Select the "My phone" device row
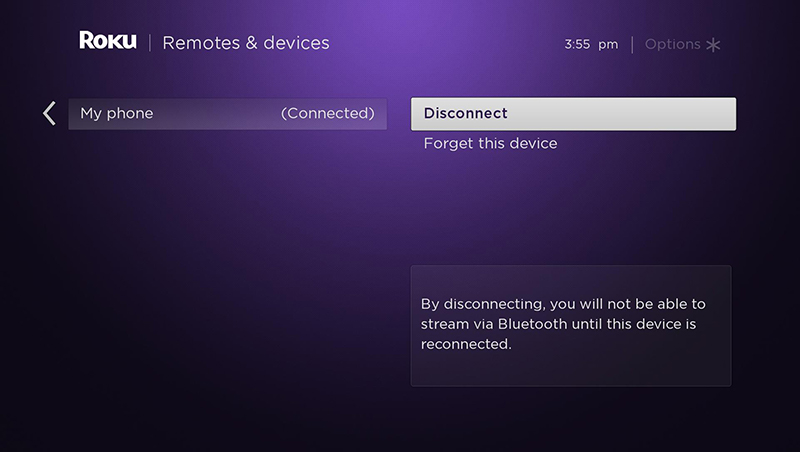800x452 pixels. click(x=227, y=114)
